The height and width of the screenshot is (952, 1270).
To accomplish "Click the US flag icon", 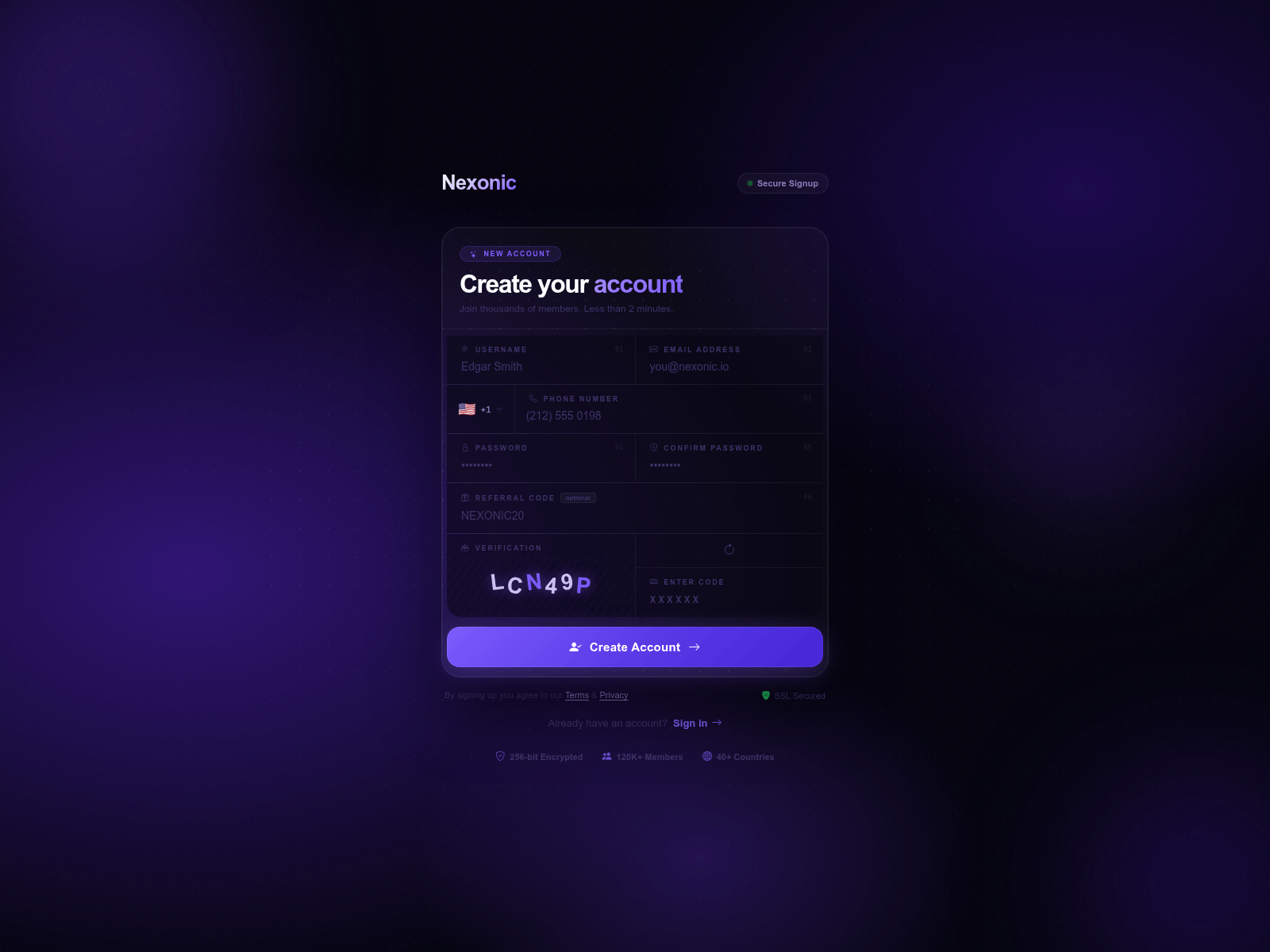I will point(467,409).
